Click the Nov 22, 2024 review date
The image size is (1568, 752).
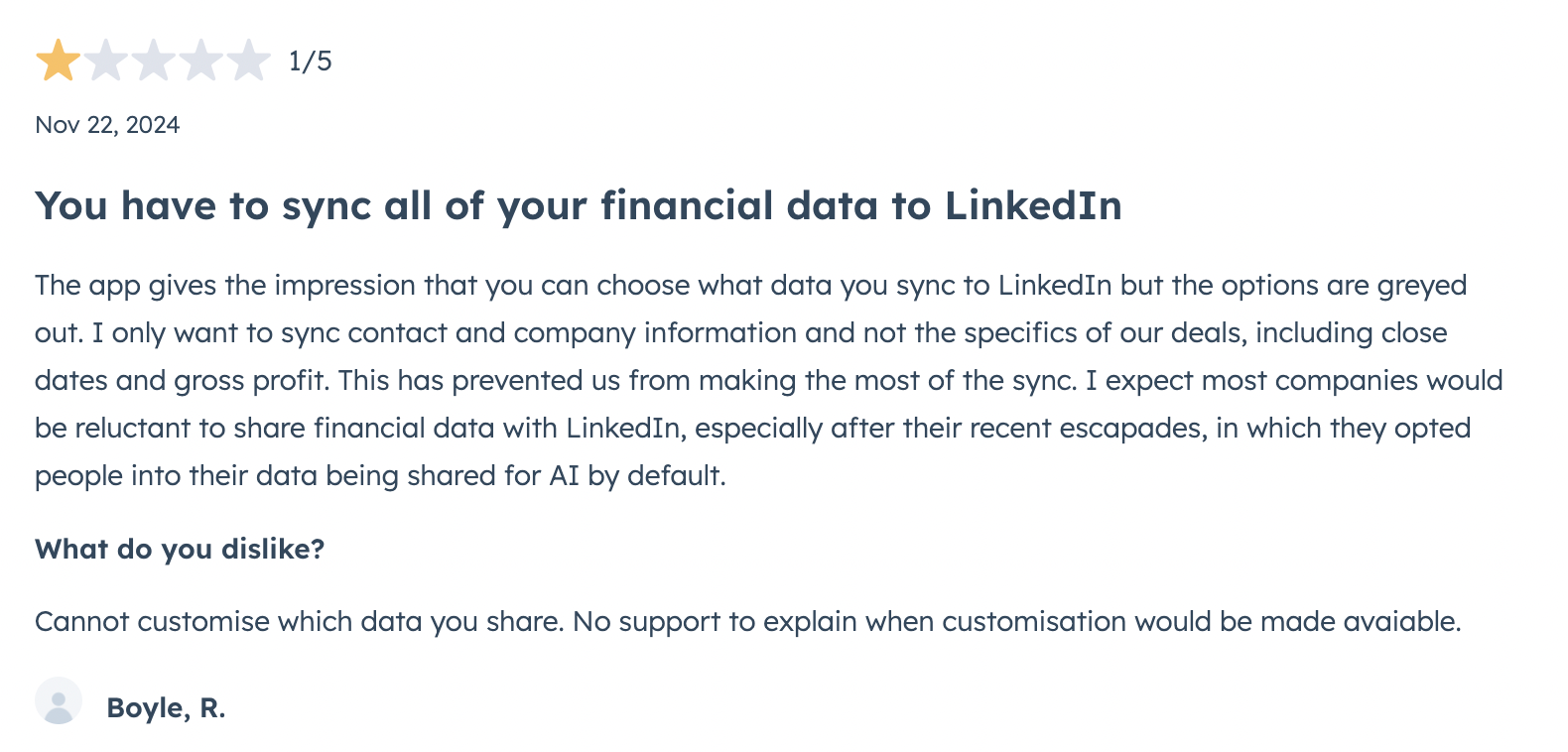107,125
